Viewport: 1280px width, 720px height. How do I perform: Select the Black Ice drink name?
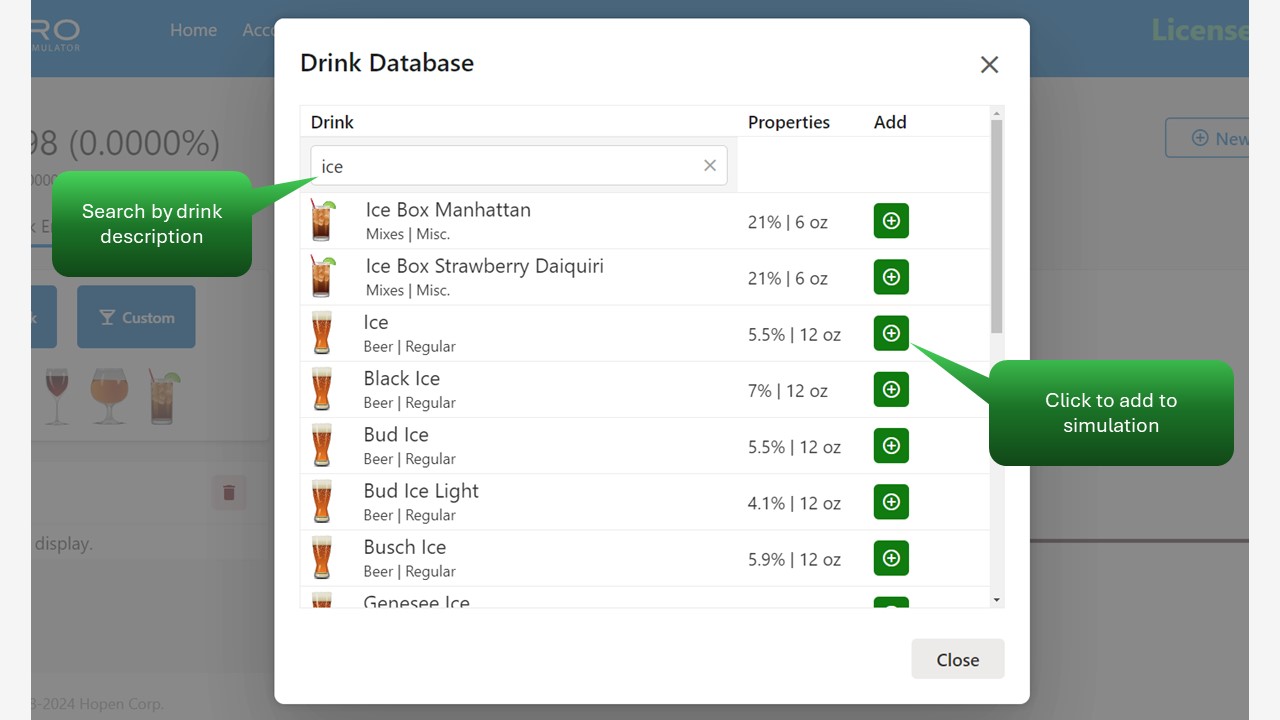401,378
